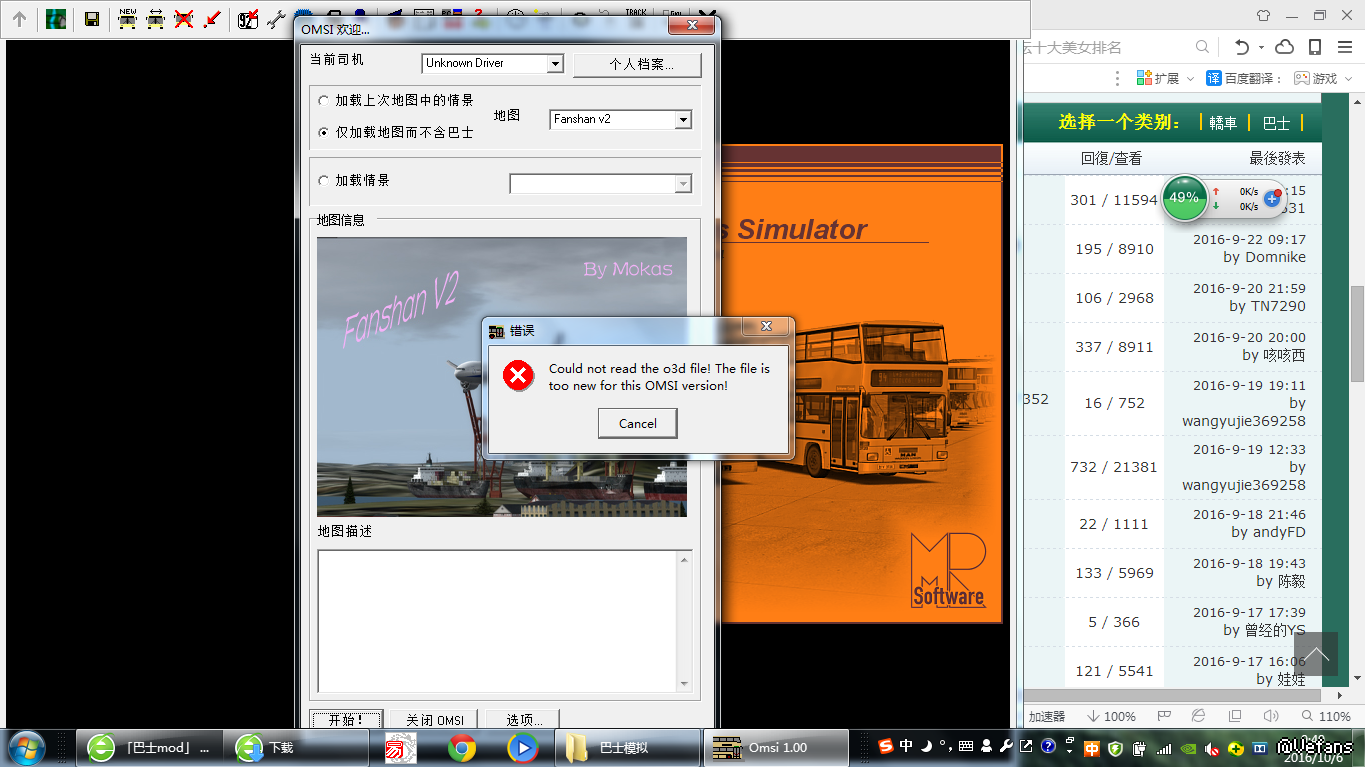The width and height of the screenshot is (1365, 767).
Task: Click the Sogou input method S icon
Action: coord(886,746)
